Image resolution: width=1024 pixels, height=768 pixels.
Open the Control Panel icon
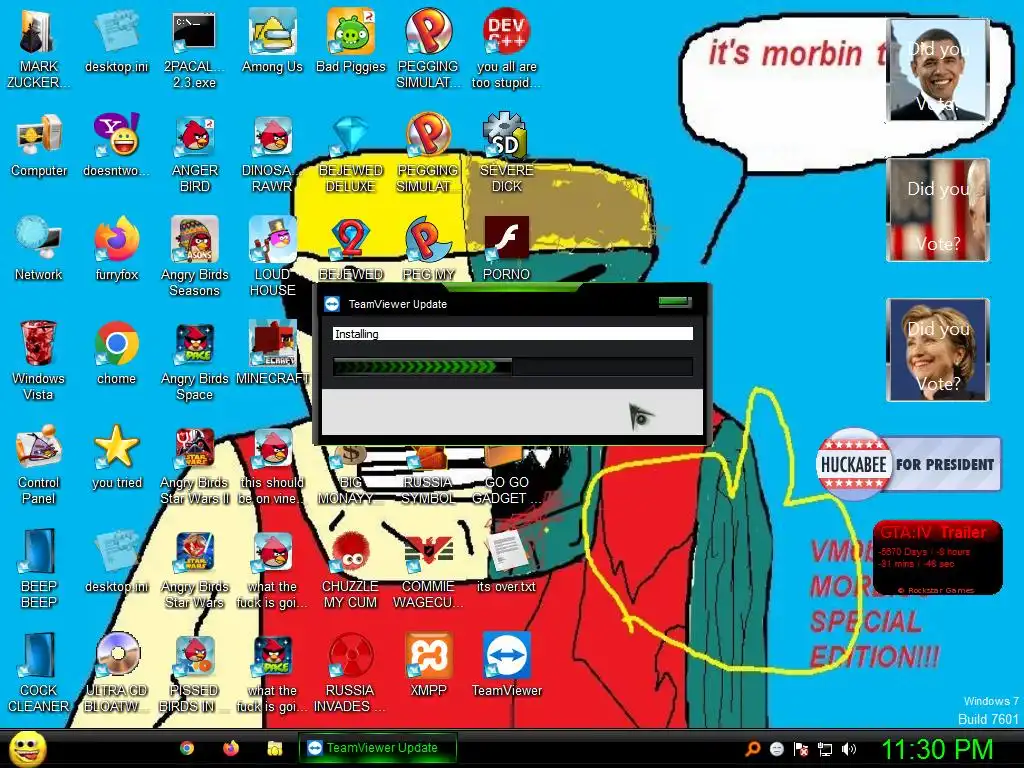[x=39, y=464]
